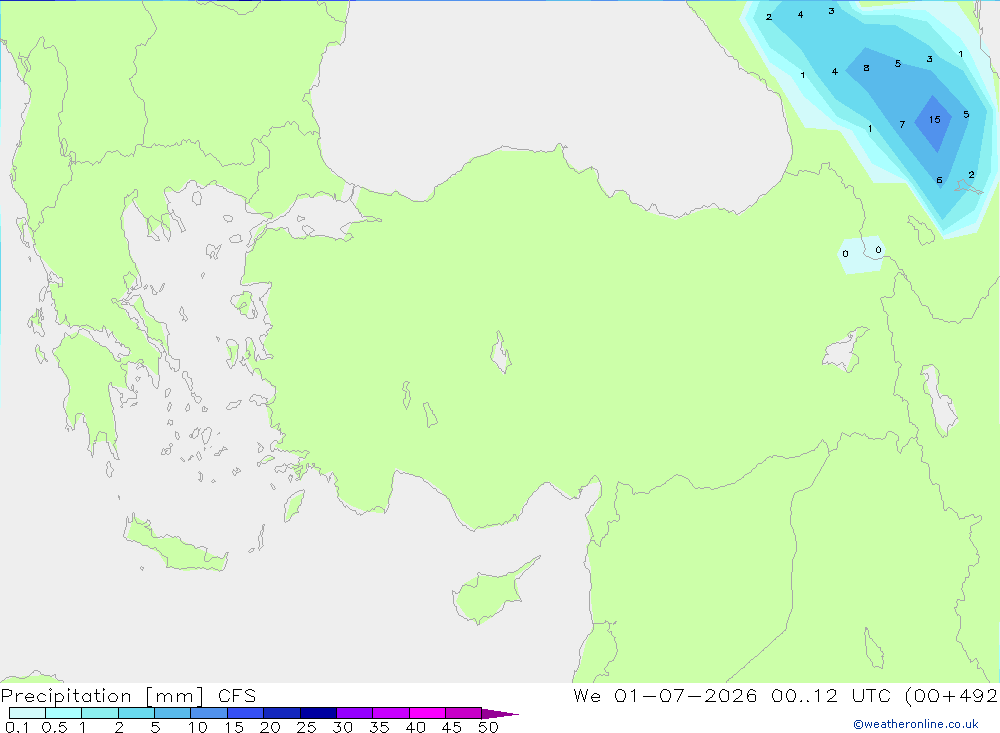Click the 25–30 mm navy legend swatch
The height and width of the screenshot is (733, 1000).
[318, 713]
